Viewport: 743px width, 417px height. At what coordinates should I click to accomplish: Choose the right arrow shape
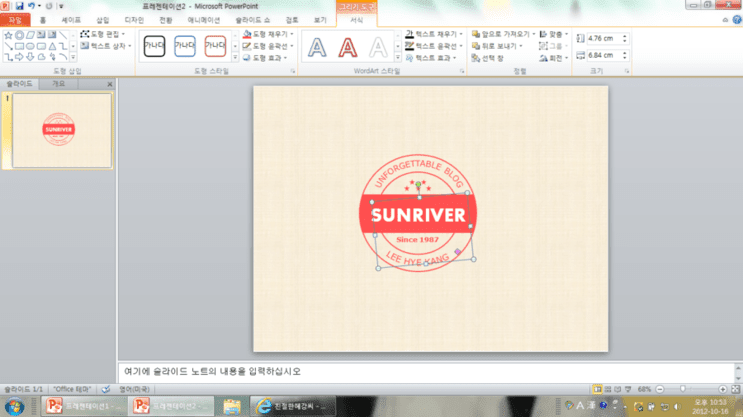click(x=19, y=57)
